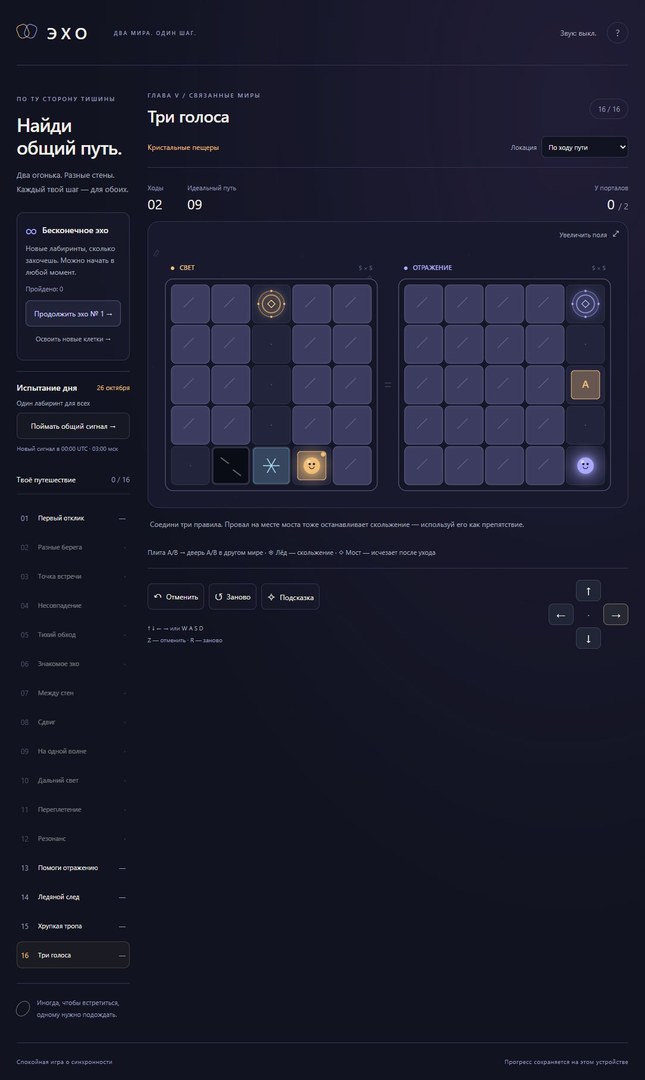Click the ice snowflake tile

271,466
